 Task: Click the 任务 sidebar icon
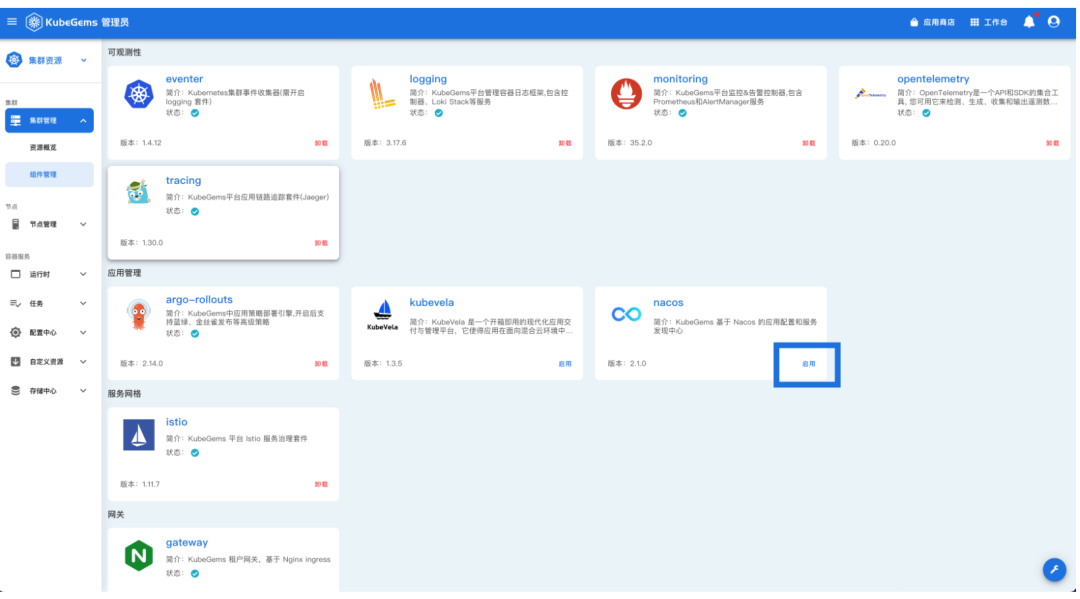(x=15, y=303)
